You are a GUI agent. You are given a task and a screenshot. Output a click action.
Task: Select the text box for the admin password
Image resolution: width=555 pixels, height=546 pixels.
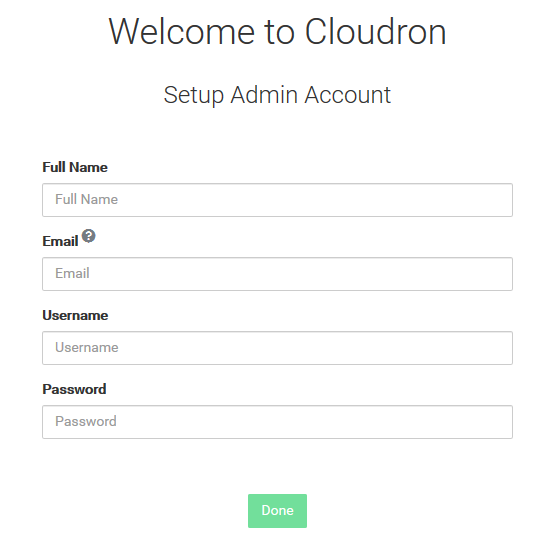click(x=277, y=422)
